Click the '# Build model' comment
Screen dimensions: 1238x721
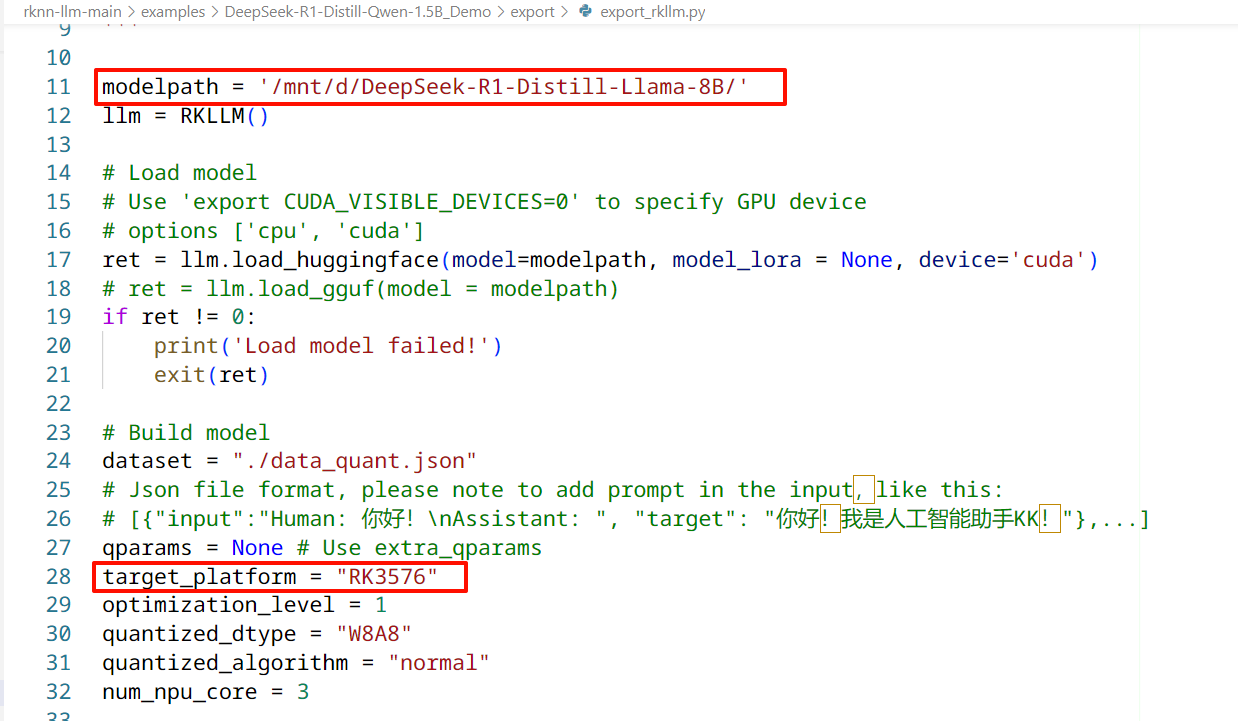(x=186, y=433)
